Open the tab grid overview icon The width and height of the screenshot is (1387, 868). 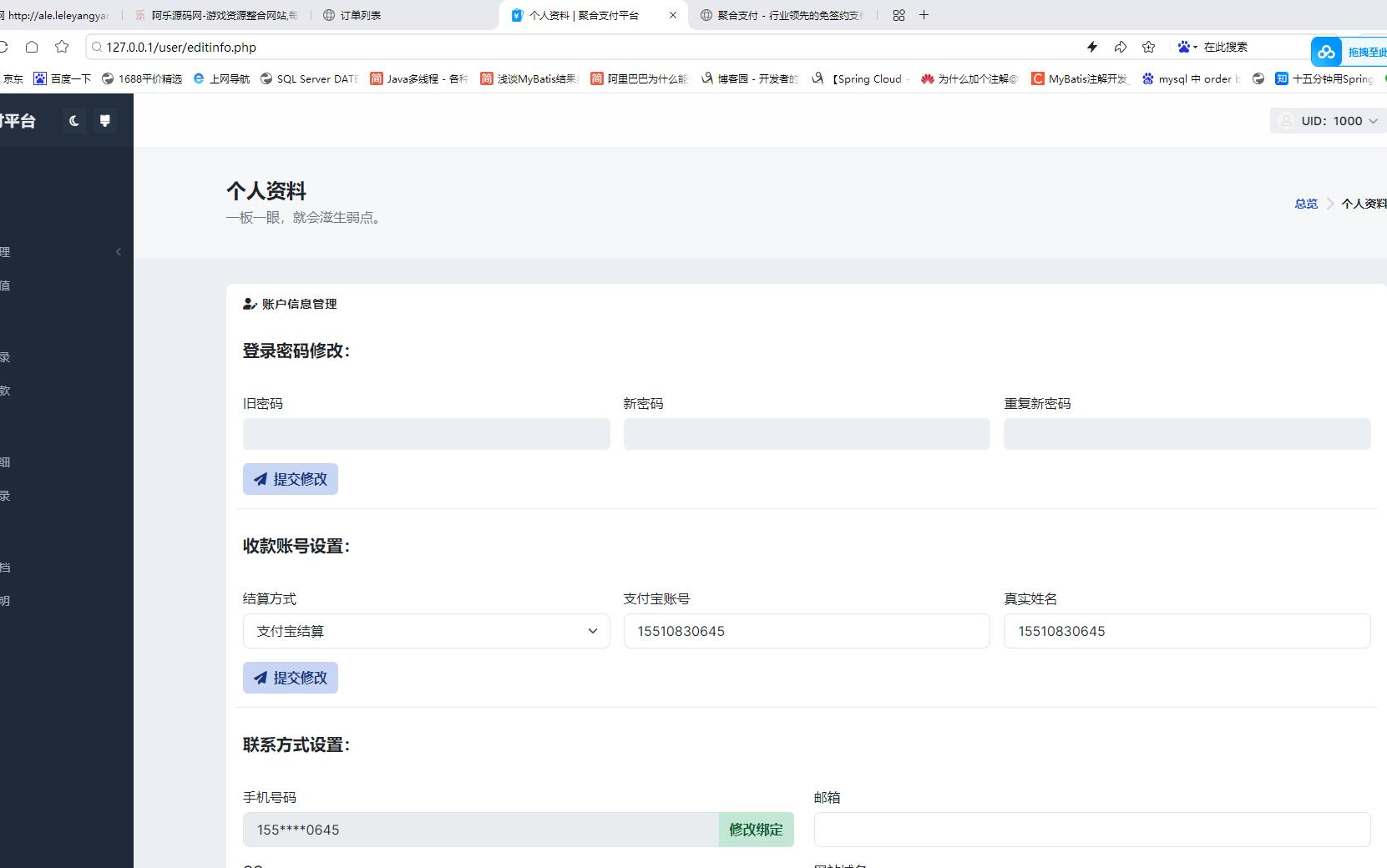899,15
